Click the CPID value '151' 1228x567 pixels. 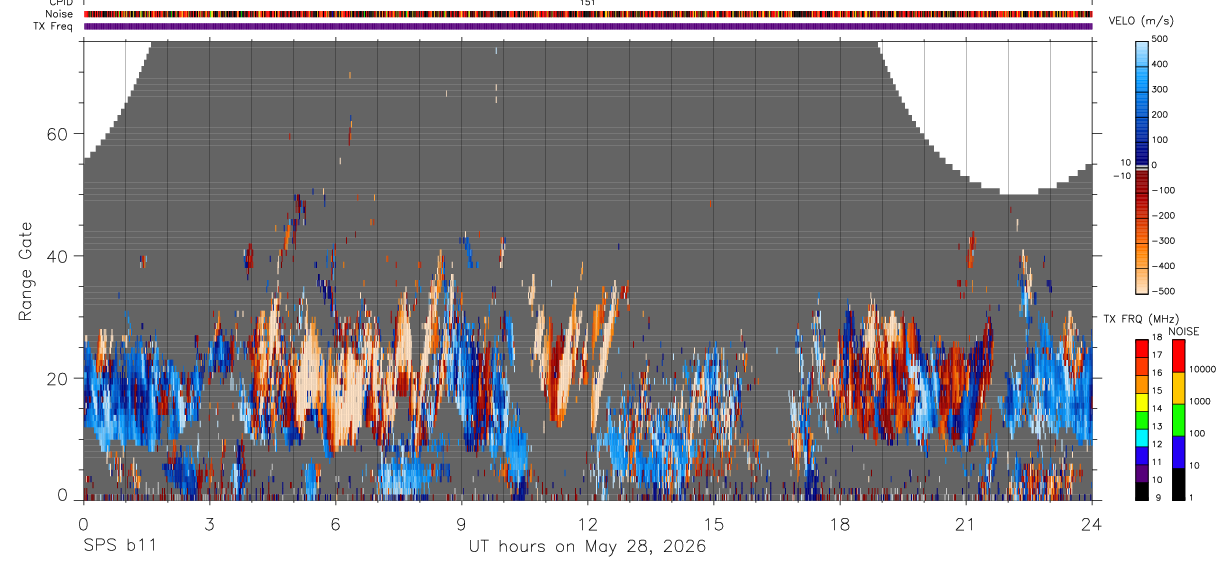click(587, 3)
